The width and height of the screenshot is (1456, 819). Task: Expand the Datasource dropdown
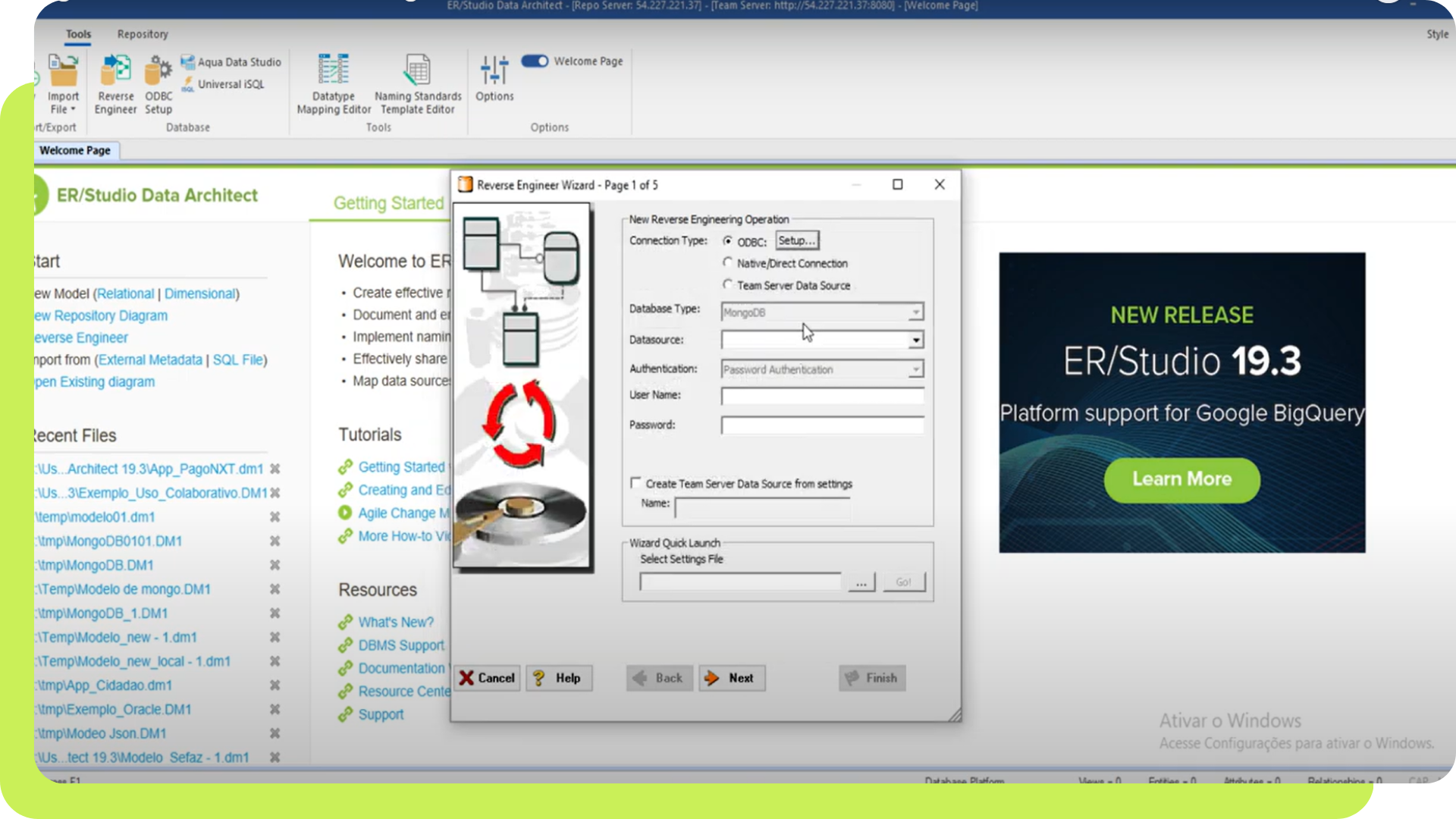click(916, 340)
